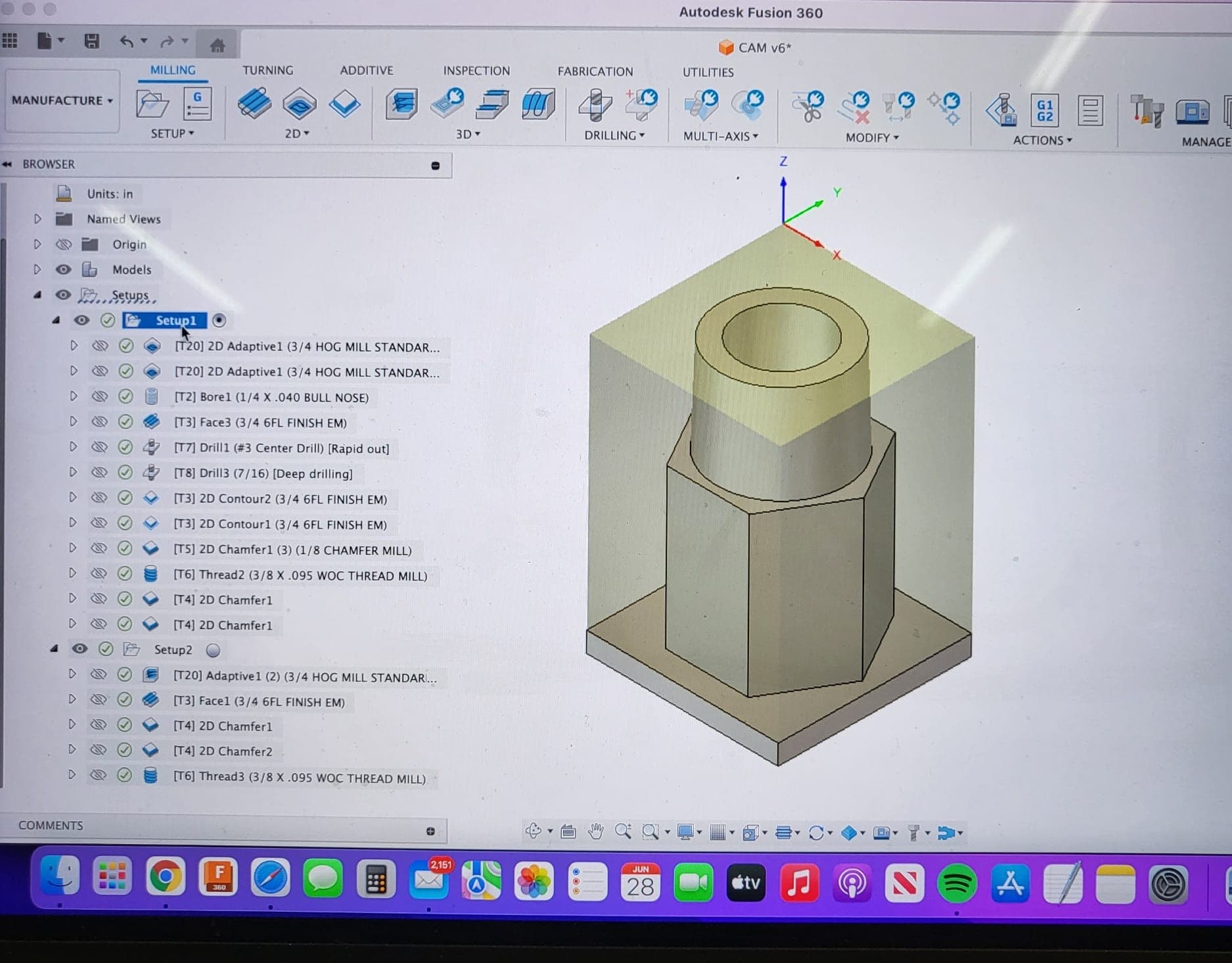Open the MODIFY dropdown label

click(872, 137)
